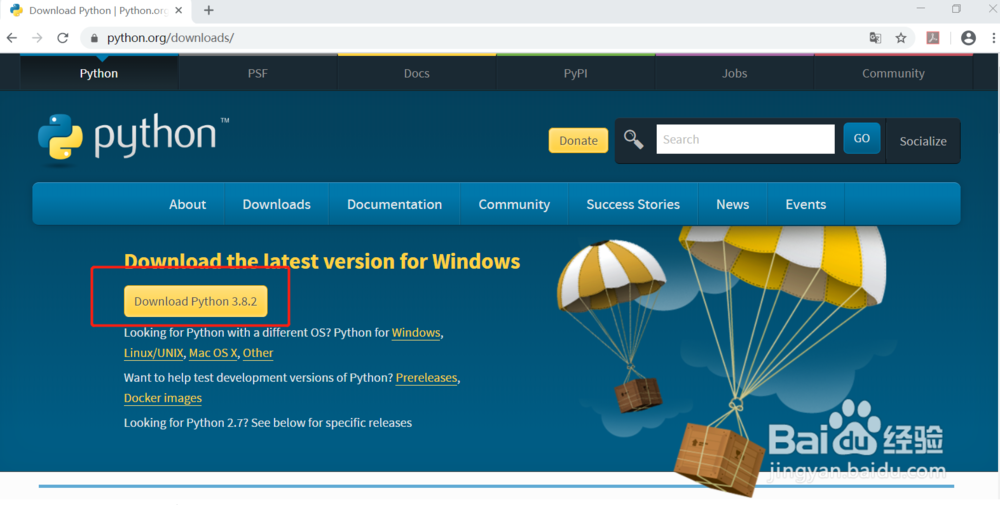Screen dimensions: 1000x505
Task: Open the Downloads navigation menu
Action: (277, 204)
